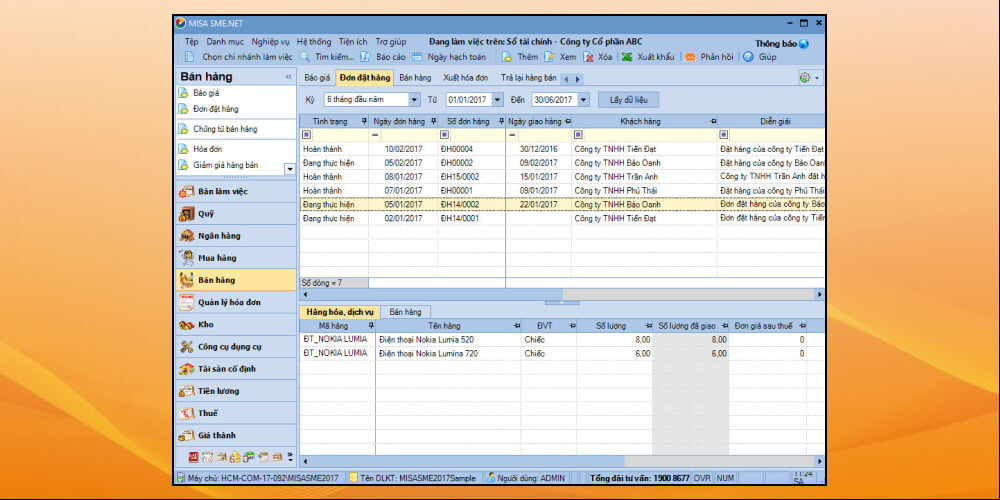Open help via the Giúp icon
This screenshot has width=1000, height=500.
749,57
